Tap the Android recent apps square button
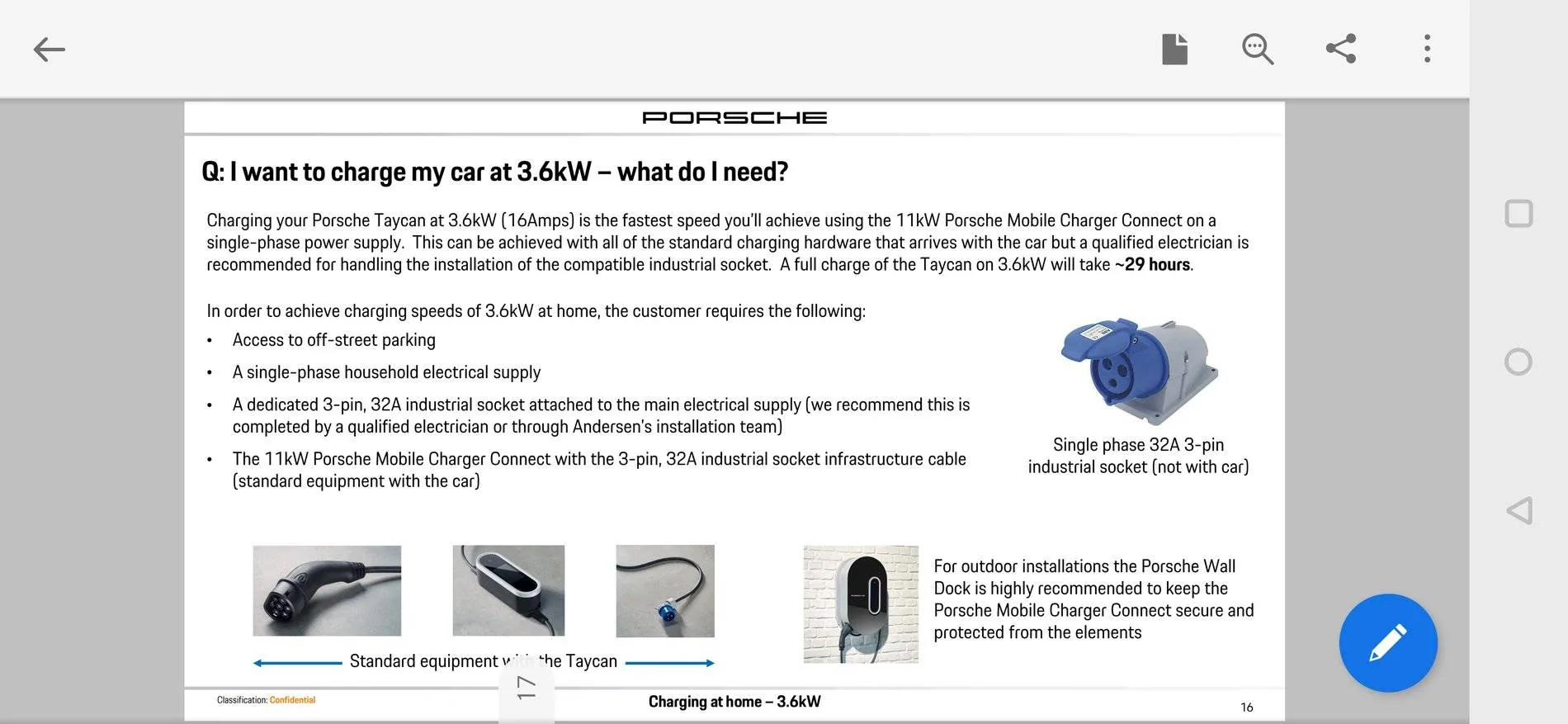Viewport: 1568px width, 724px height. (x=1518, y=214)
